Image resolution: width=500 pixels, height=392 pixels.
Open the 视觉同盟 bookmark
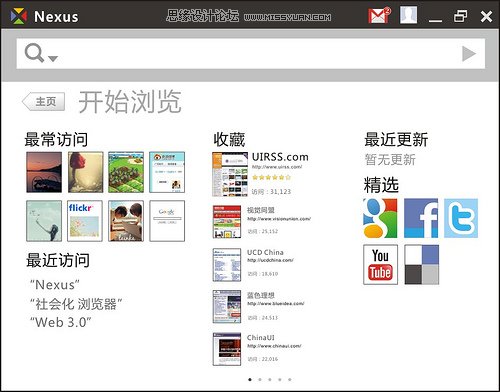coord(261,210)
